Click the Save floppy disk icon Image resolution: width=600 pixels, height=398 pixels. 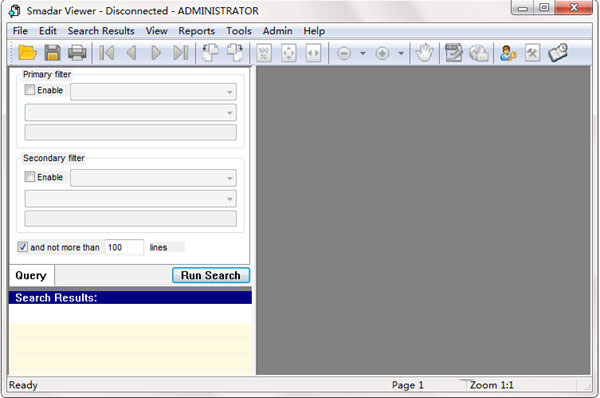[x=52, y=53]
